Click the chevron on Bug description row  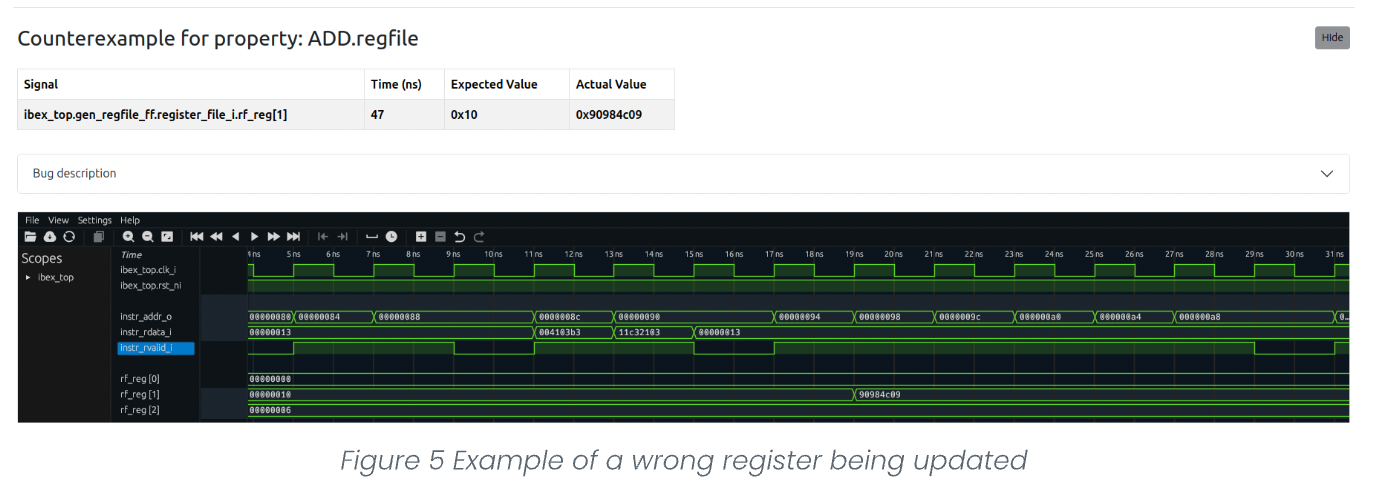click(1327, 173)
